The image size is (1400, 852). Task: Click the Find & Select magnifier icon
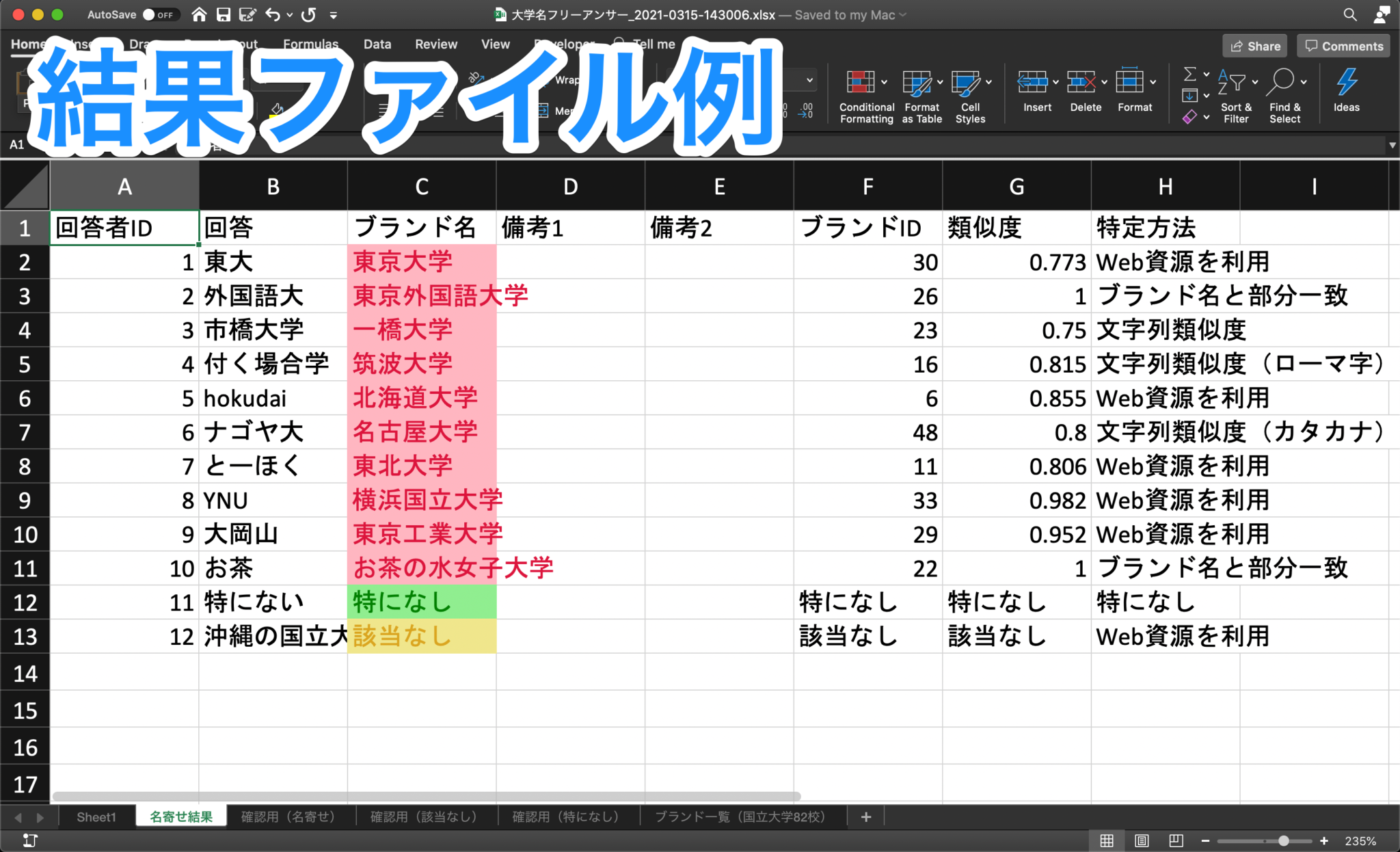pyautogui.click(x=1281, y=82)
